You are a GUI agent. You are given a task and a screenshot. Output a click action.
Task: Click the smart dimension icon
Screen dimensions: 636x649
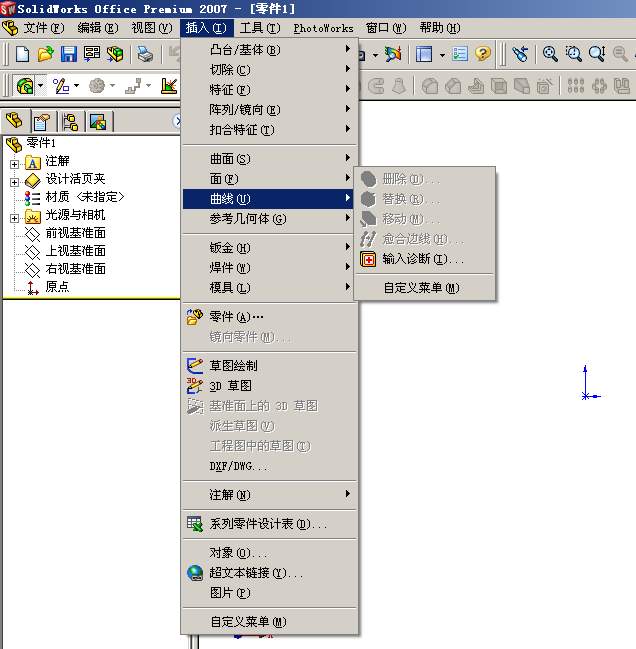tap(61, 86)
